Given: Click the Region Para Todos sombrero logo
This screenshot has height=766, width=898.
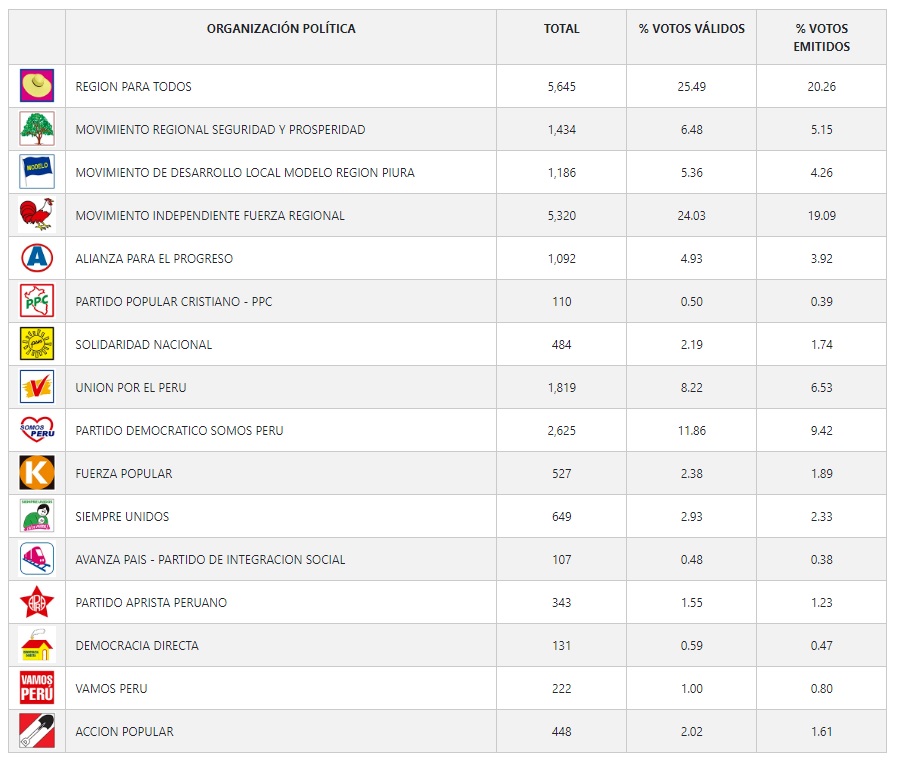Looking at the screenshot, I should click(x=37, y=86).
